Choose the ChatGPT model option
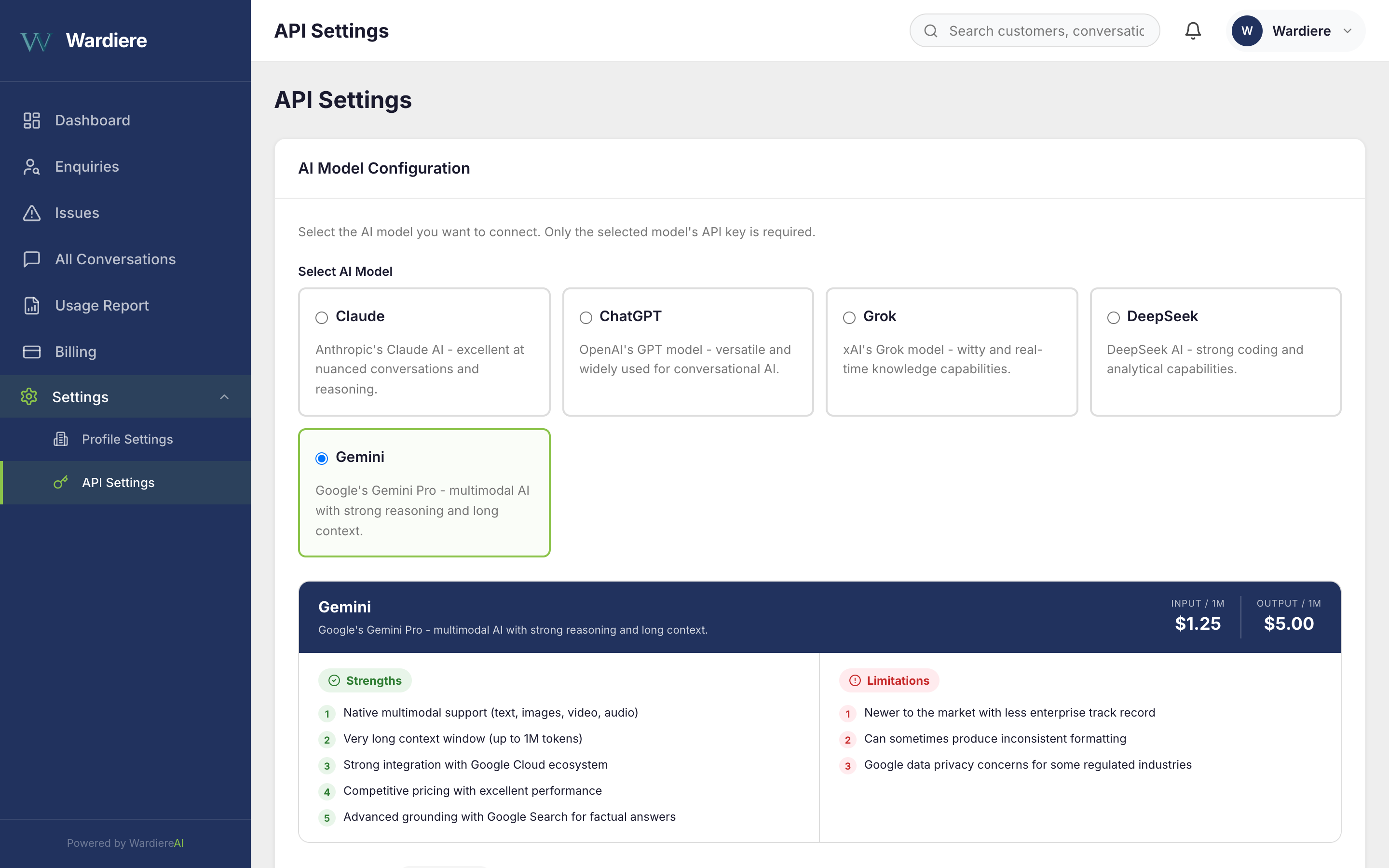1389x868 pixels. click(586, 317)
